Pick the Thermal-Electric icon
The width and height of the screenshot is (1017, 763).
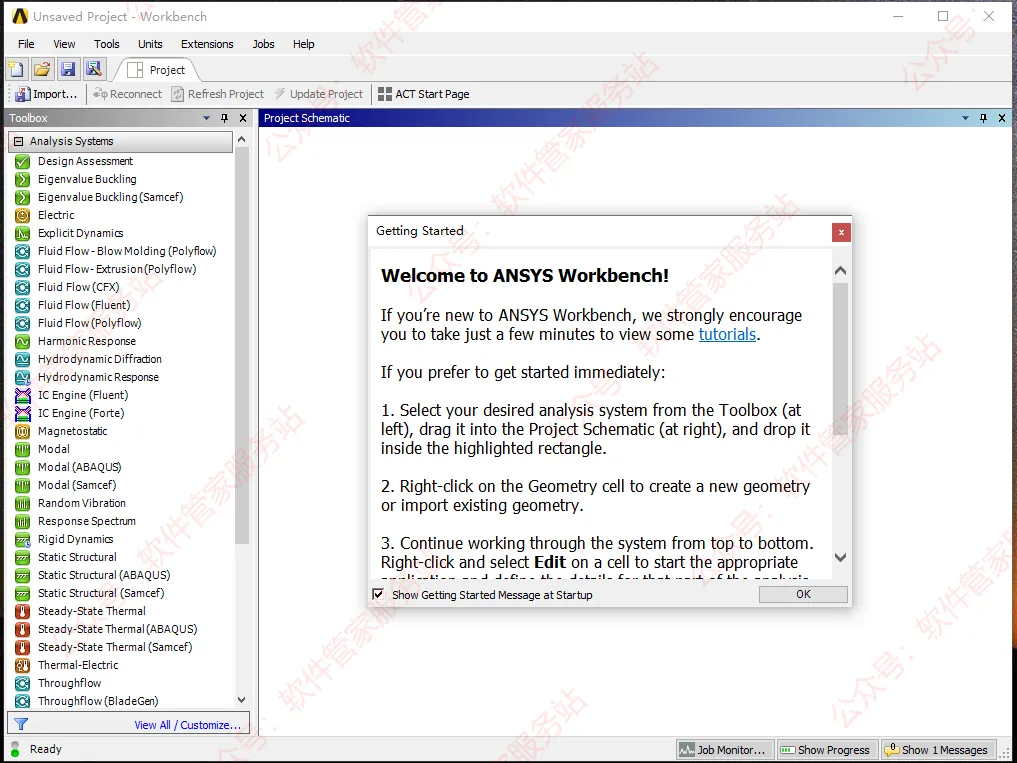[x=23, y=665]
